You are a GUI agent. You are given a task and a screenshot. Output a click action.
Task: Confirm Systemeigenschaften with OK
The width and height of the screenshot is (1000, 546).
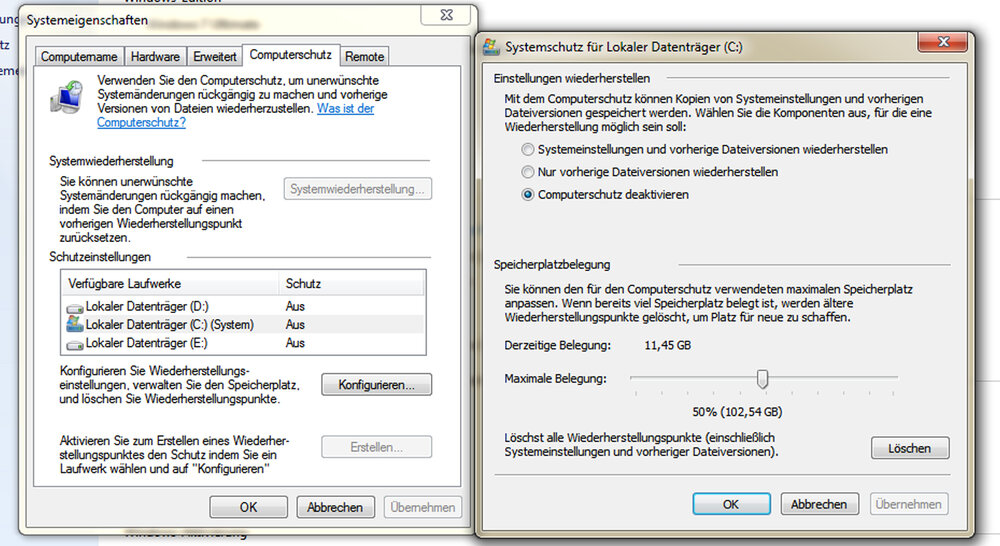coord(249,507)
